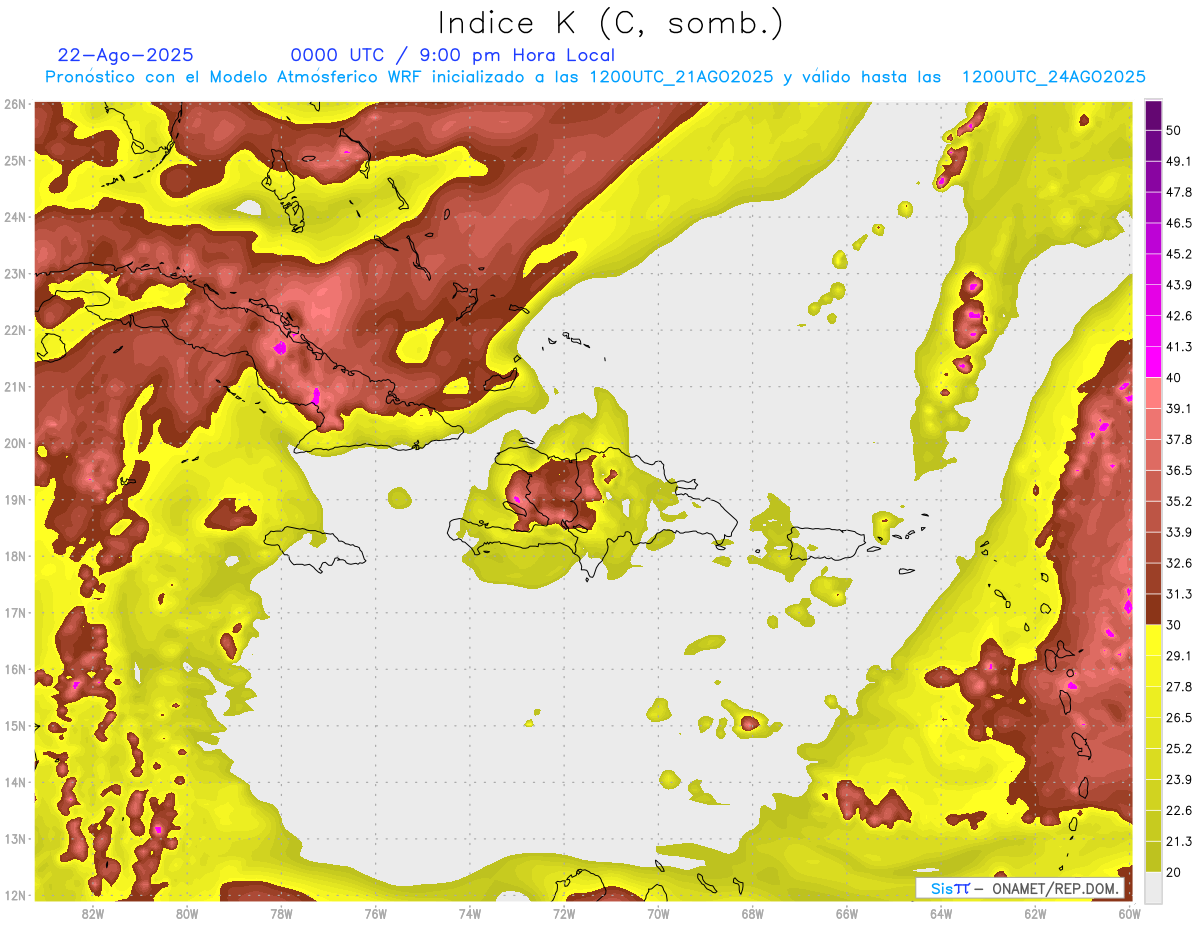Click the latitude label "13N"

click(x=15, y=838)
